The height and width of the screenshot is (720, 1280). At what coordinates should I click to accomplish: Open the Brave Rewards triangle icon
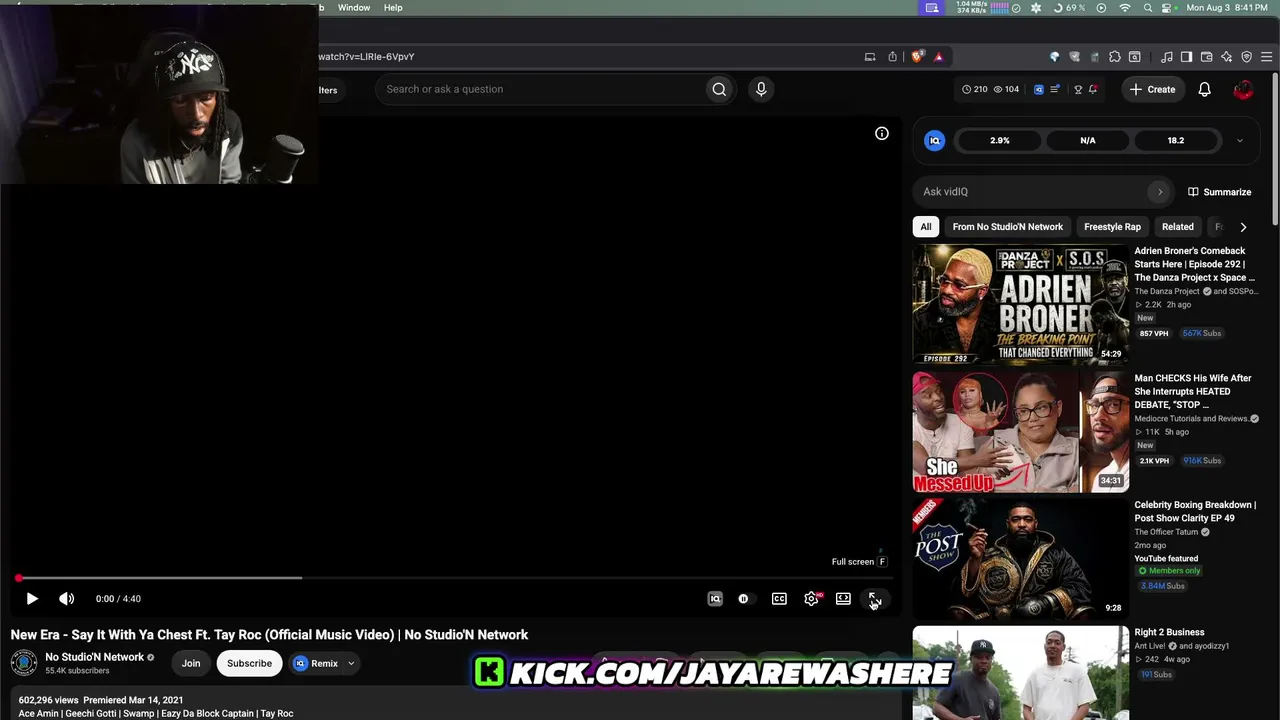pos(938,57)
